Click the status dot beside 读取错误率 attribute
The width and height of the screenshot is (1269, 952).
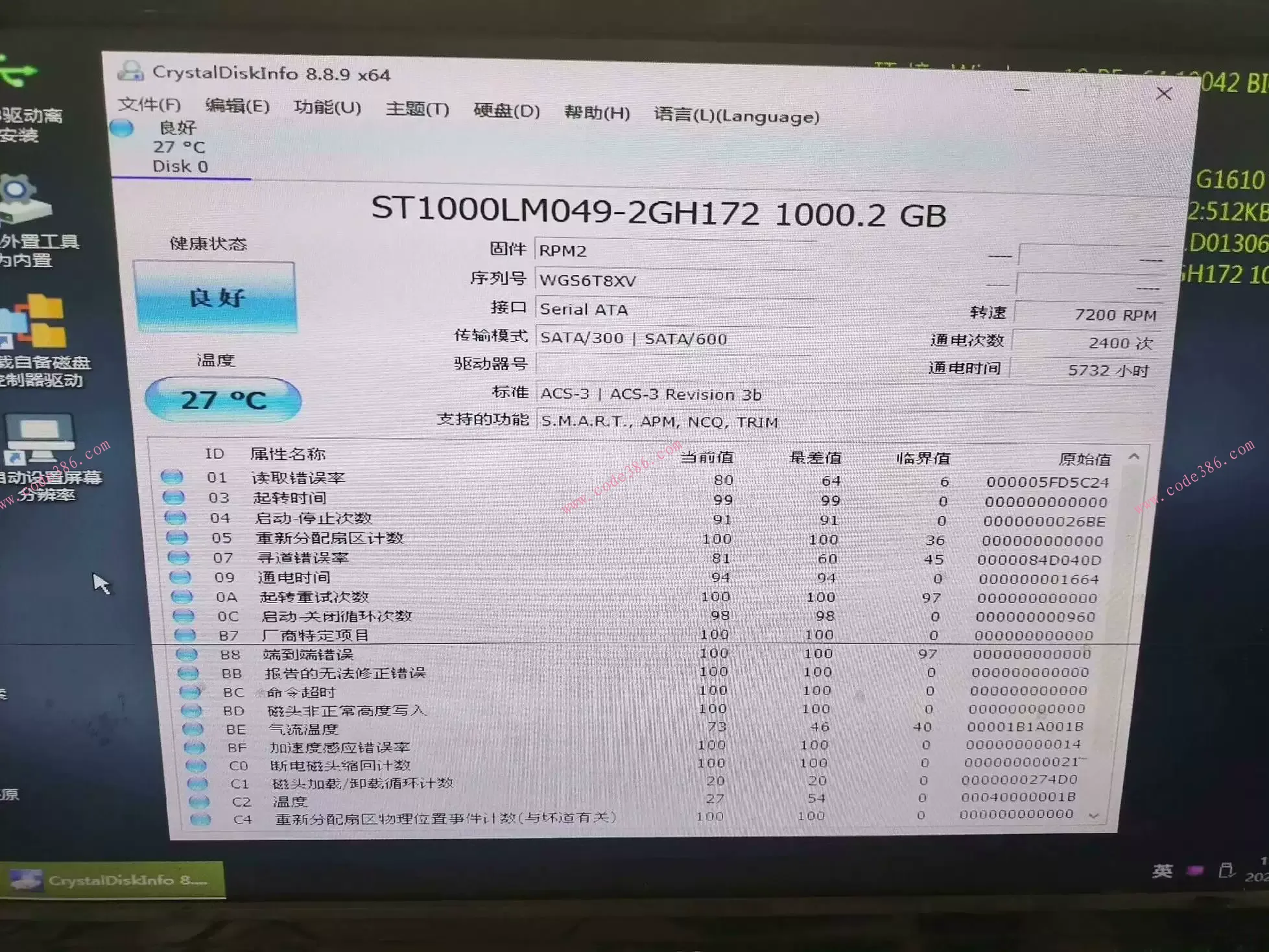[172, 477]
